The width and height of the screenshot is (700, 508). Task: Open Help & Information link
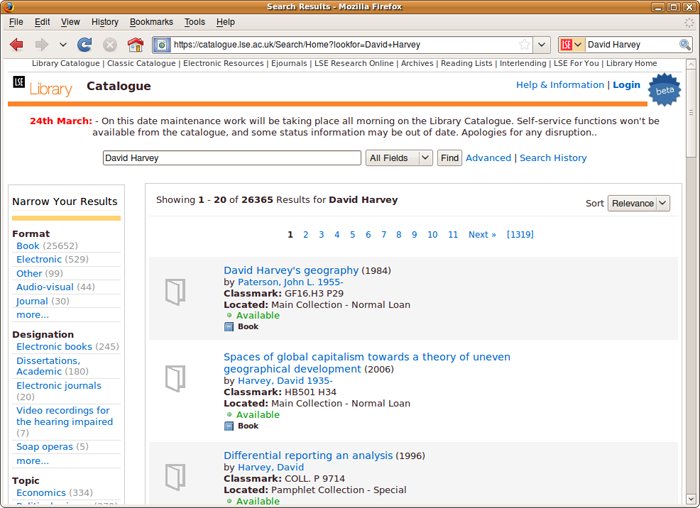[560, 85]
